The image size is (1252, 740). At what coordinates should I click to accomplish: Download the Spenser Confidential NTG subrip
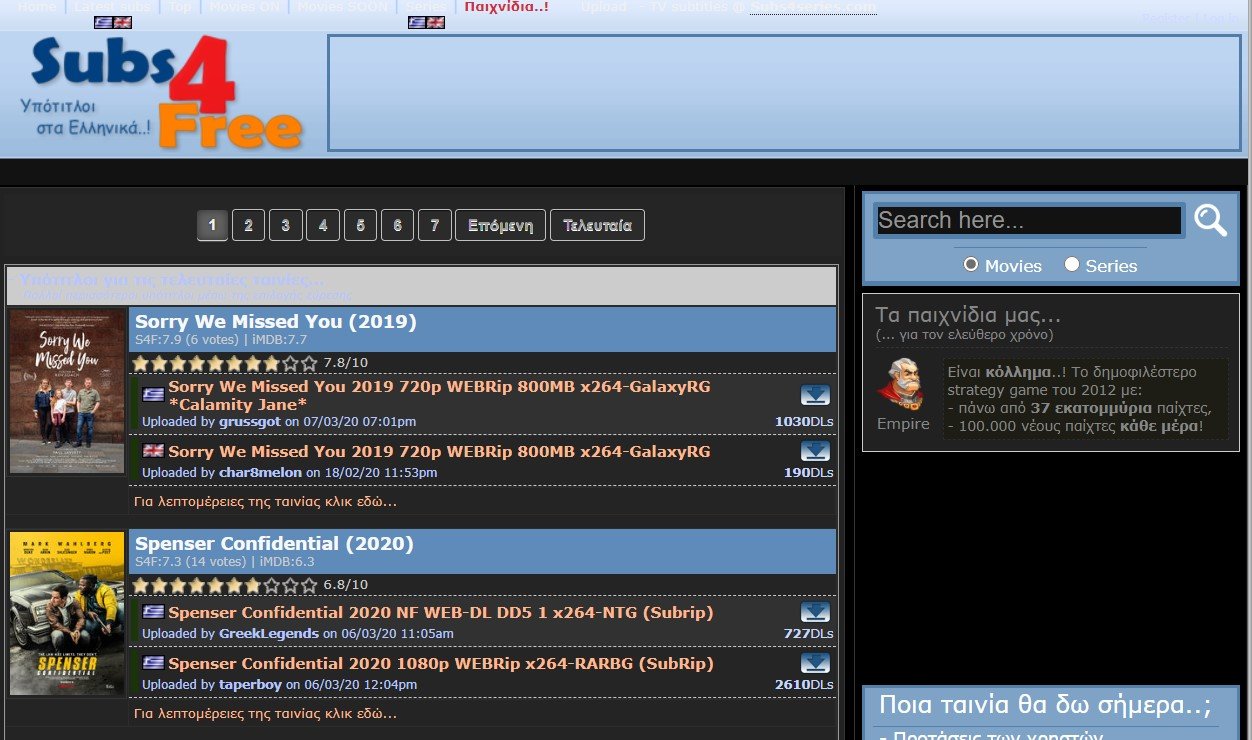tap(815, 611)
